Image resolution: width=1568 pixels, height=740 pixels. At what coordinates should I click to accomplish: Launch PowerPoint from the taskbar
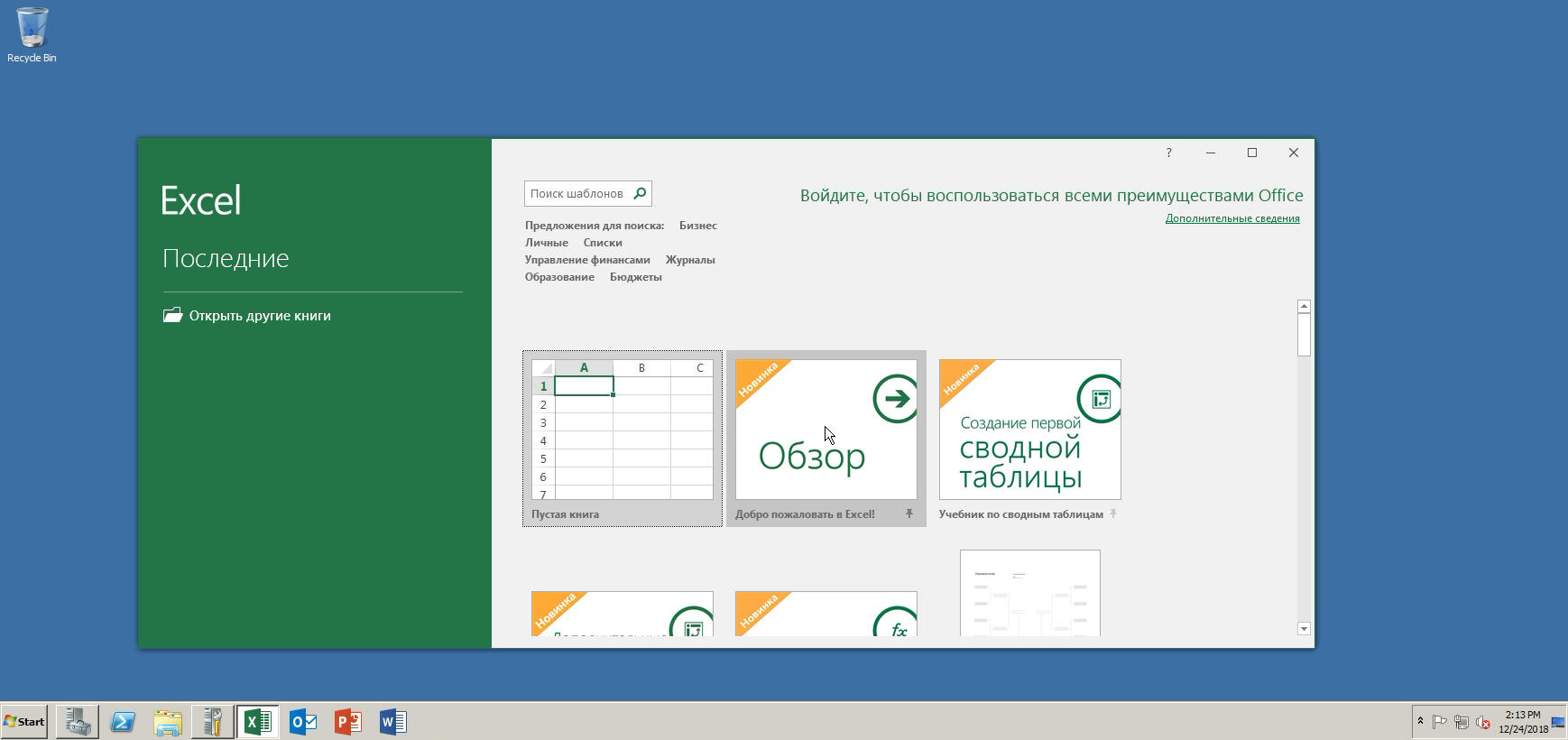pos(348,722)
